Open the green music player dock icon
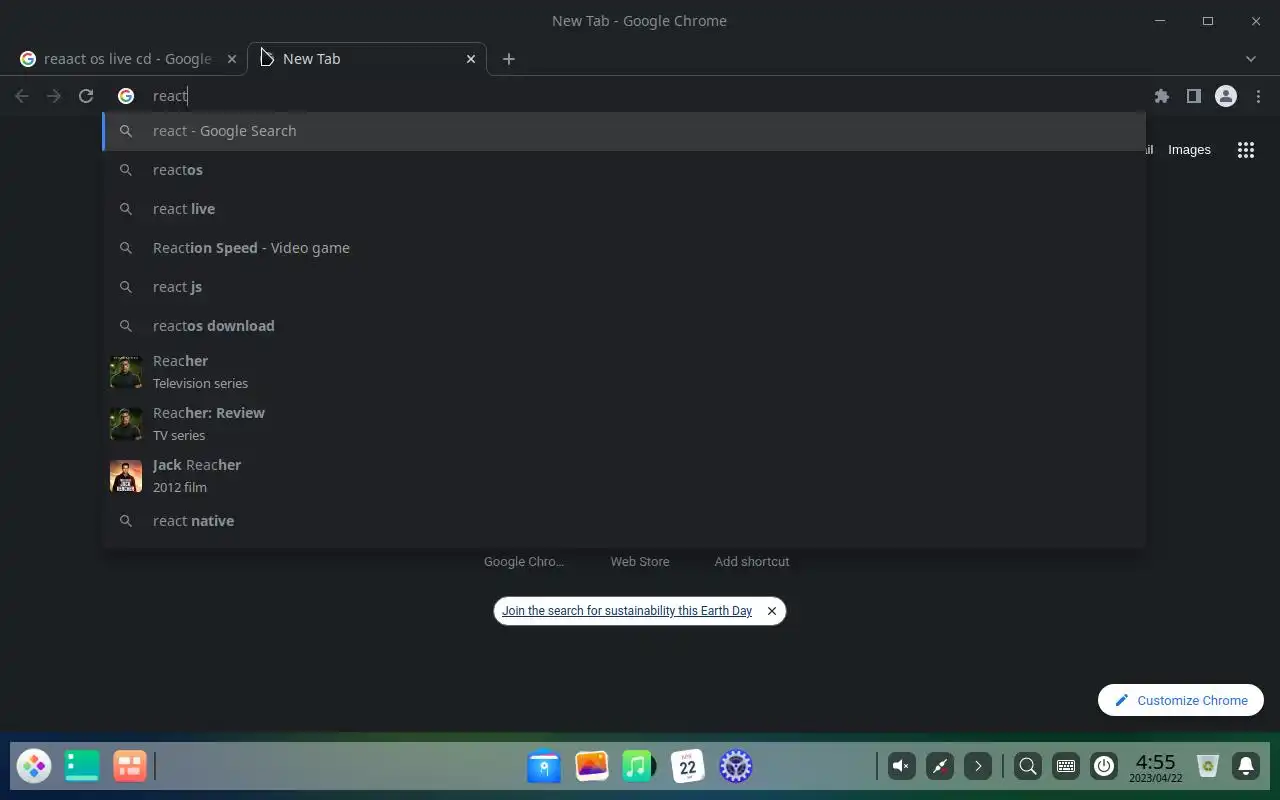 pyautogui.click(x=638, y=767)
